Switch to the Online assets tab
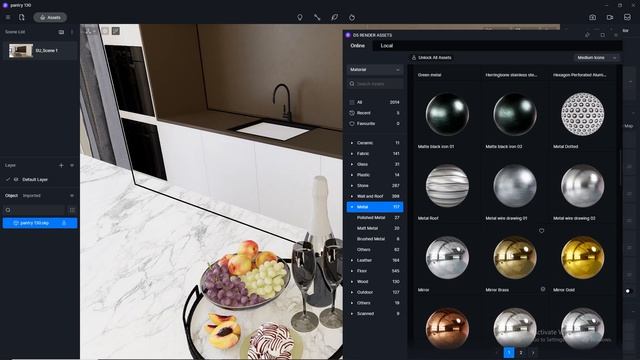Screen dimensions: 640x360 pos(358,46)
